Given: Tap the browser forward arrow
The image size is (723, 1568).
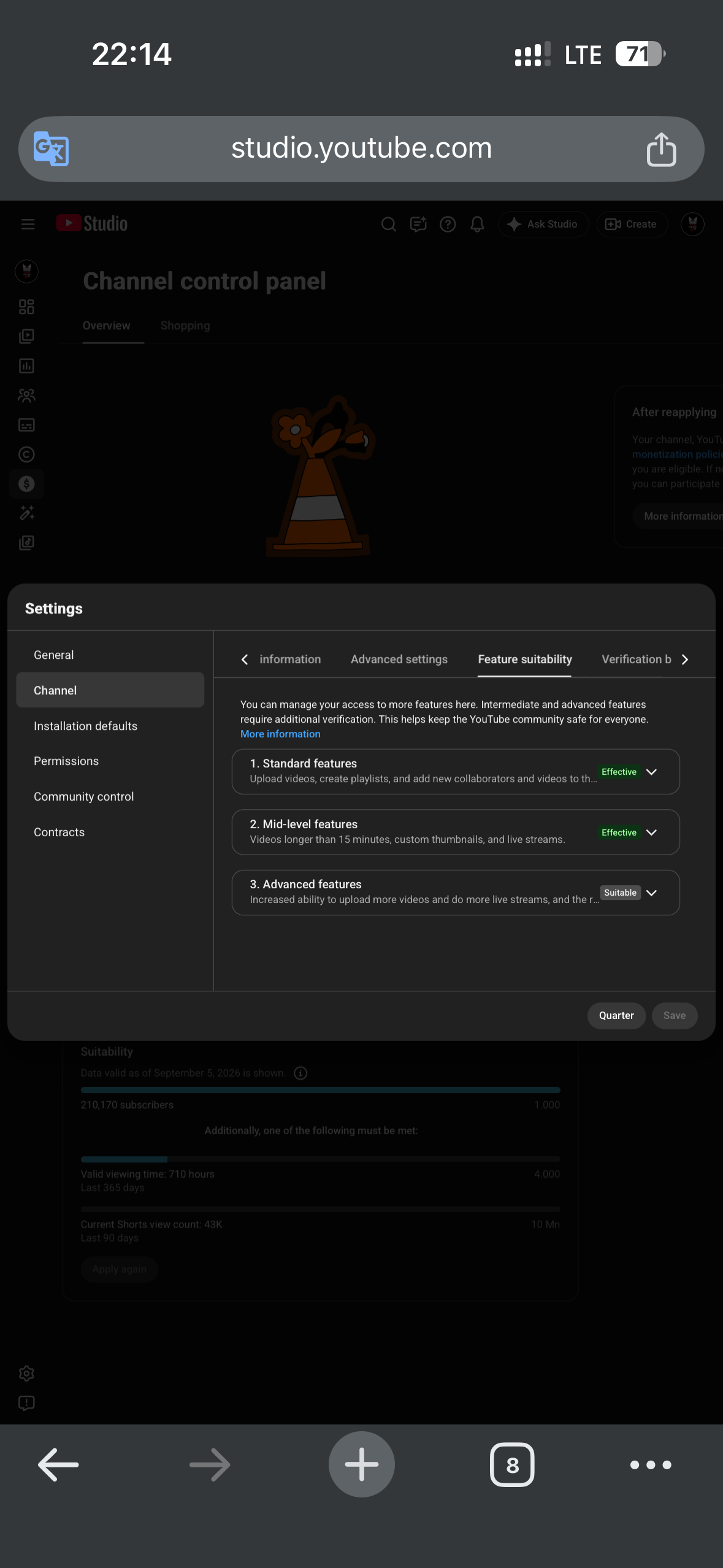Looking at the screenshot, I should (x=210, y=1465).
